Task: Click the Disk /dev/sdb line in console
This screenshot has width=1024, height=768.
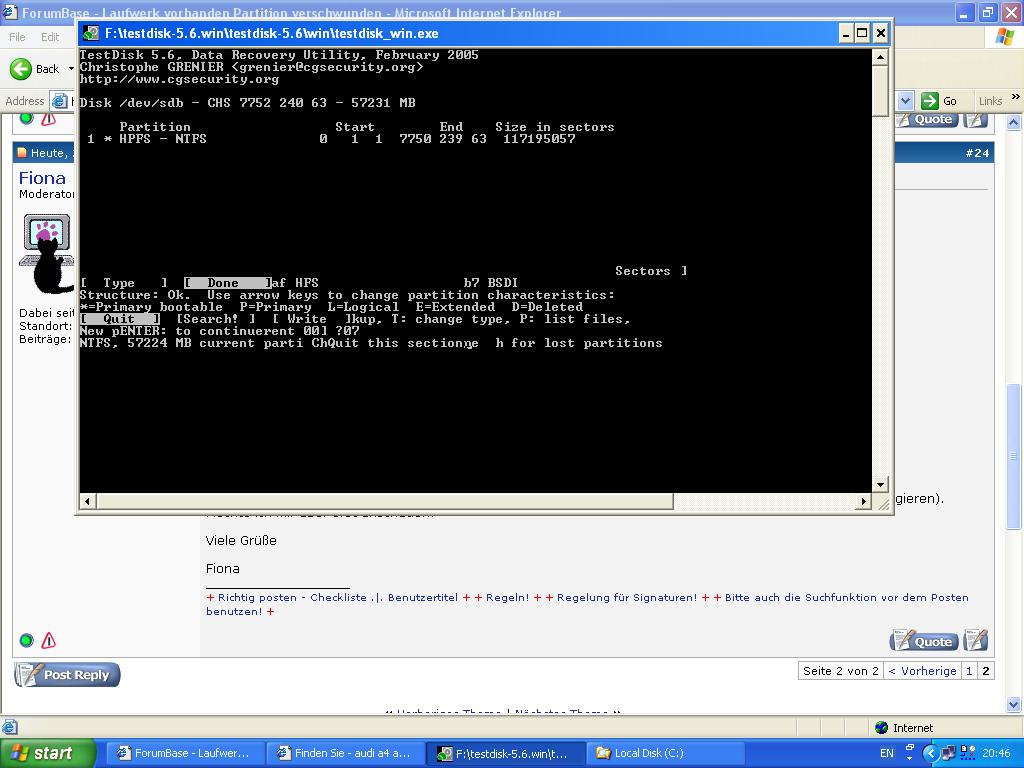Action: (x=248, y=103)
